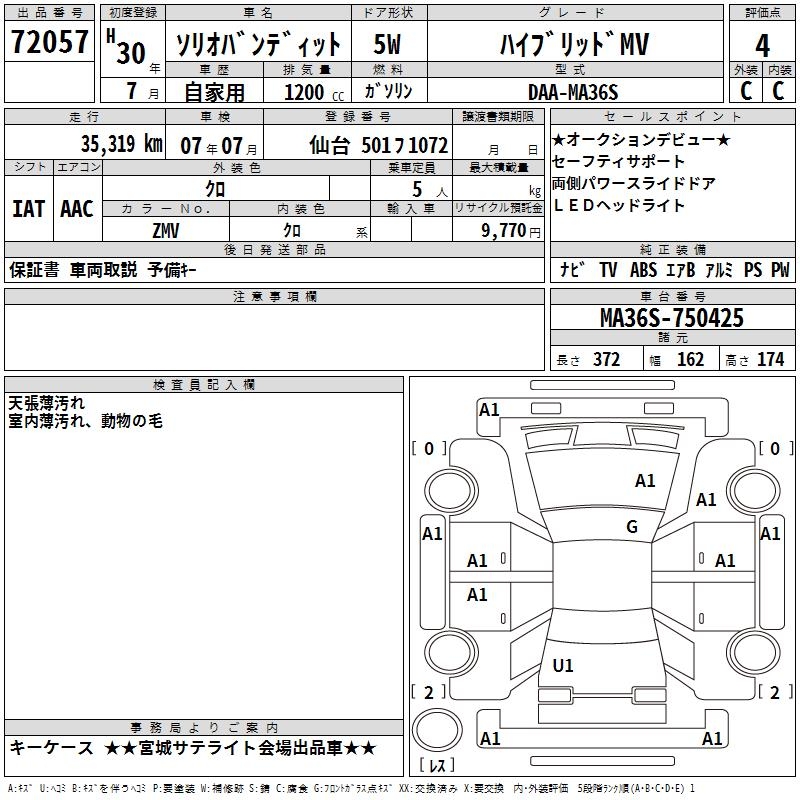Click the first registration year 30
The height and width of the screenshot is (800, 800).
(131, 53)
